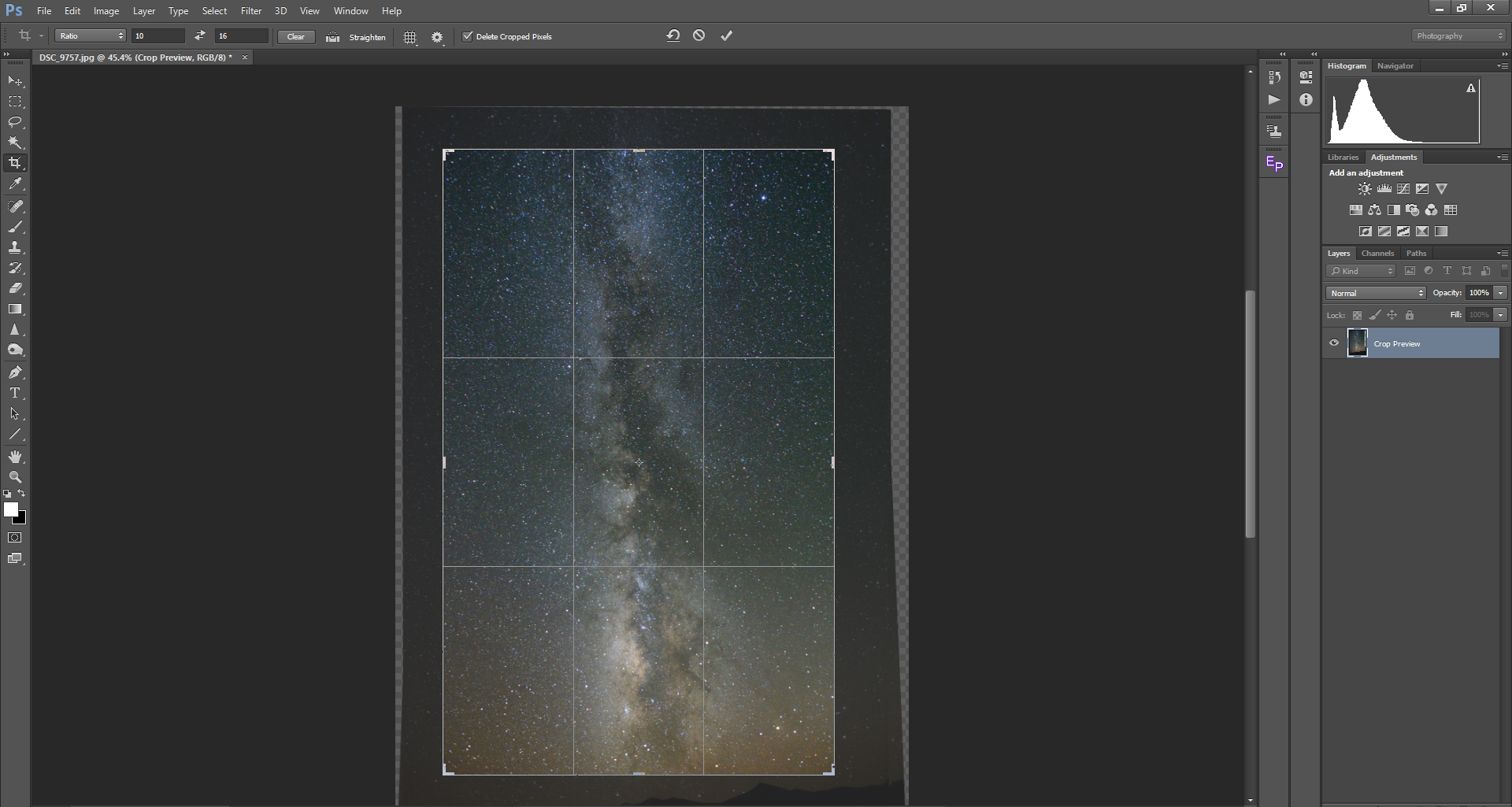The image size is (1512, 807).
Task: Commit the crop with the checkmark
Action: [x=726, y=35]
